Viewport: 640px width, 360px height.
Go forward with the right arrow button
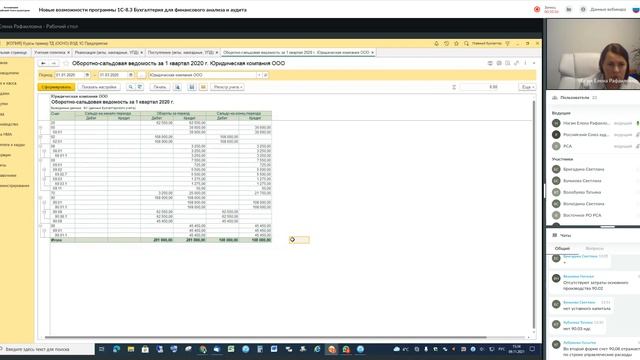[x=53, y=63]
